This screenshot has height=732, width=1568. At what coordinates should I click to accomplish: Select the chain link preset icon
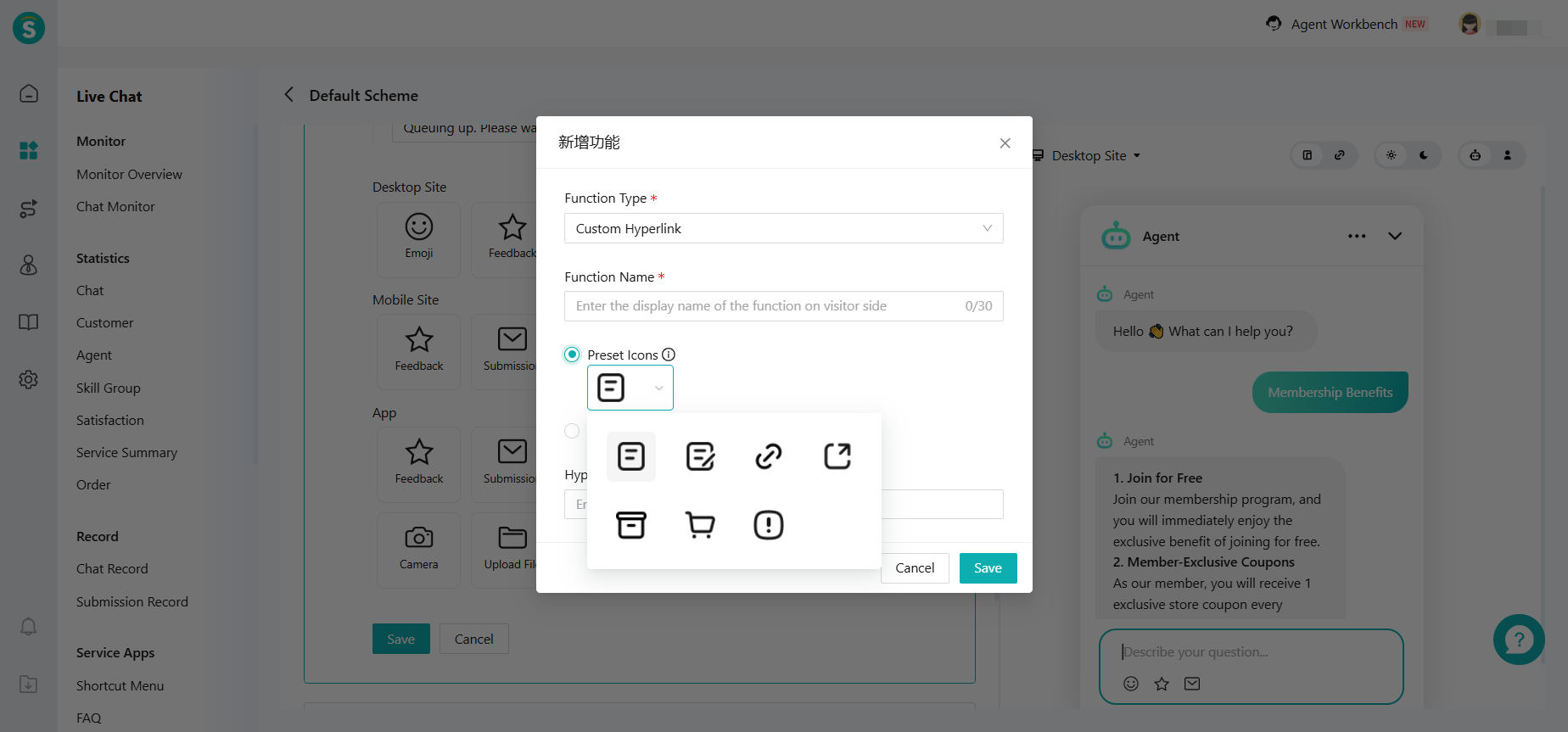click(x=768, y=456)
